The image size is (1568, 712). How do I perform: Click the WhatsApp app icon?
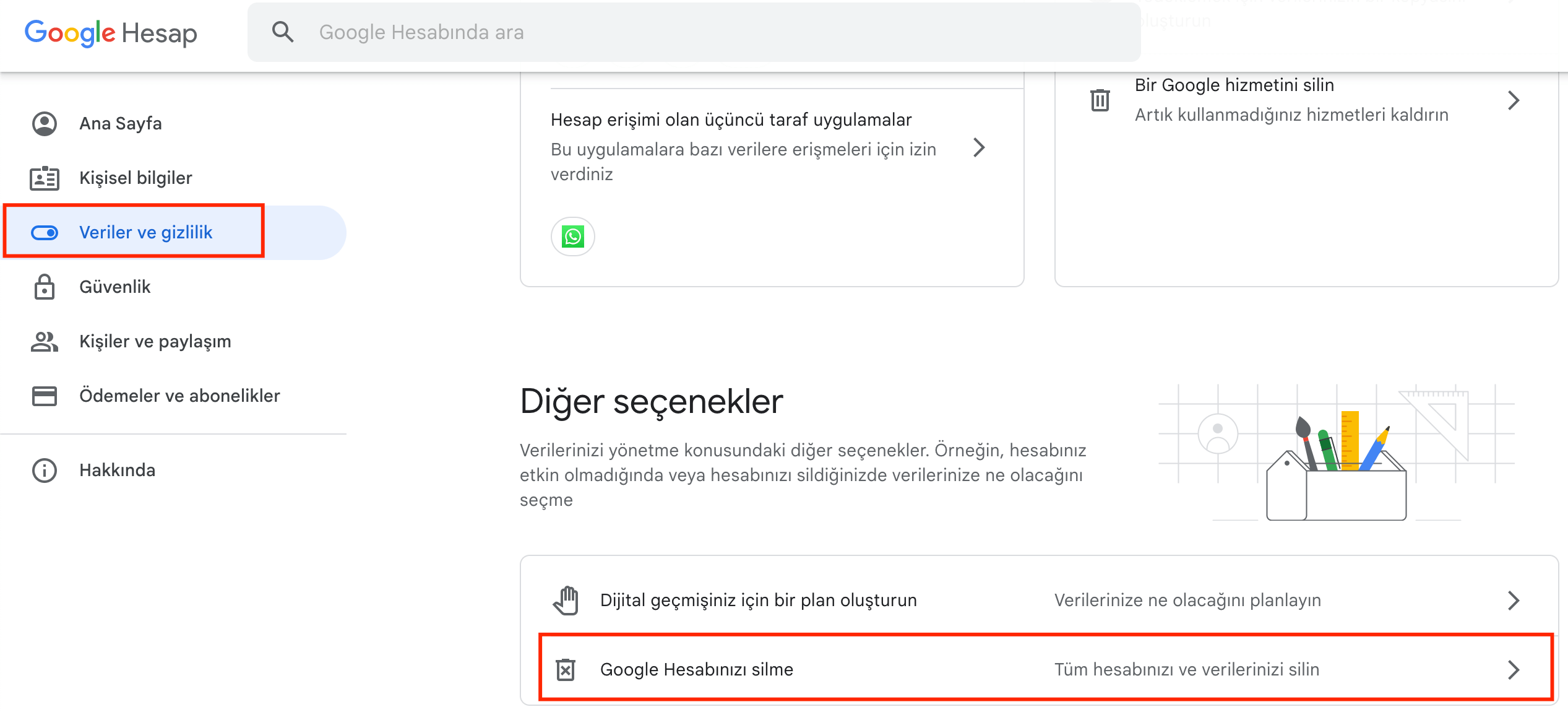[572, 236]
